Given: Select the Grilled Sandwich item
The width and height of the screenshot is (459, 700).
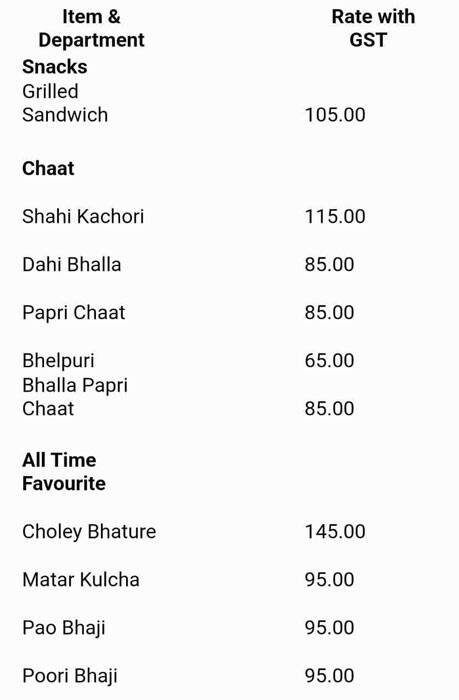Looking at the screenshot, I should (65, 103).
